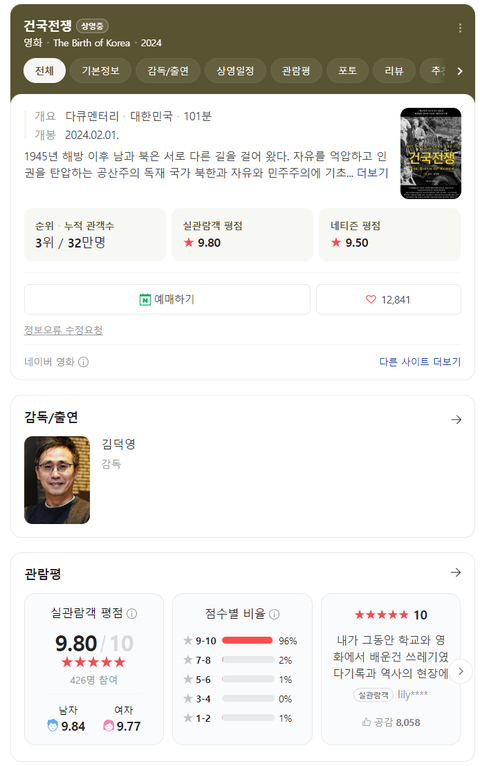Click info icon beside 실관람객 평점 heading
480x766 pixels.
pos(132,614)
